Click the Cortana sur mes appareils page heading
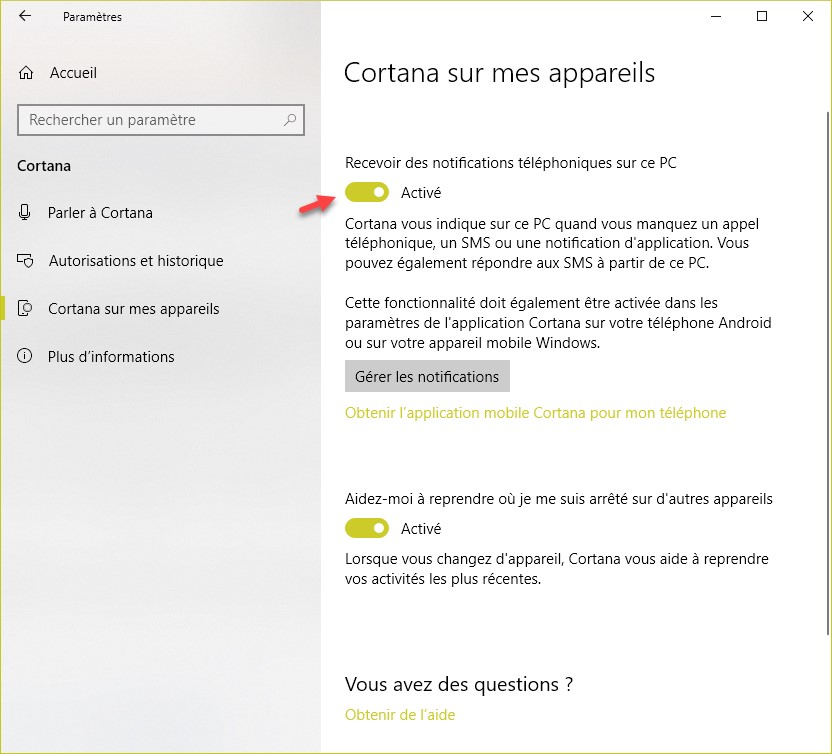Screen dimensions: 832x754 point(499,73)
